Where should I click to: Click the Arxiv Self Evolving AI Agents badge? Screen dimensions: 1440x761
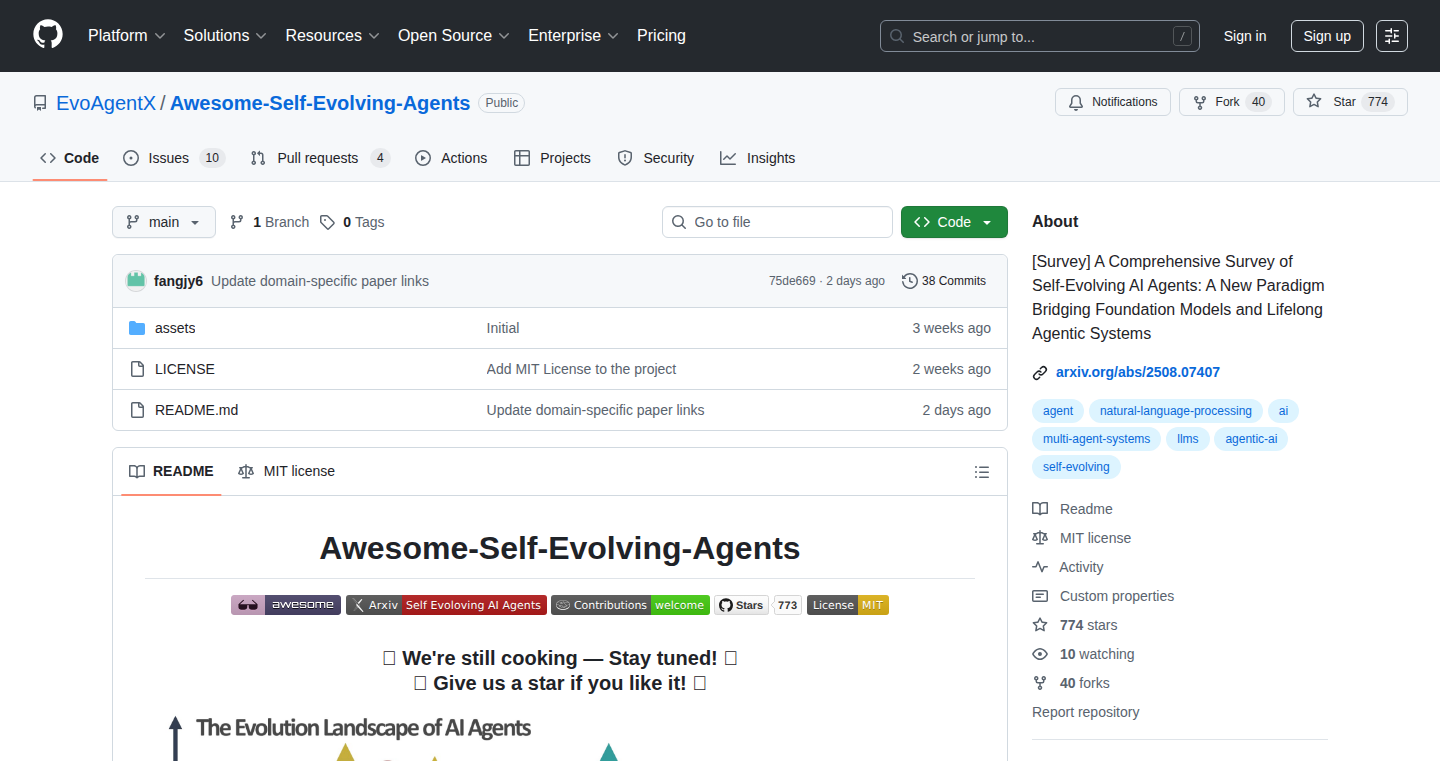coord(446,605)
